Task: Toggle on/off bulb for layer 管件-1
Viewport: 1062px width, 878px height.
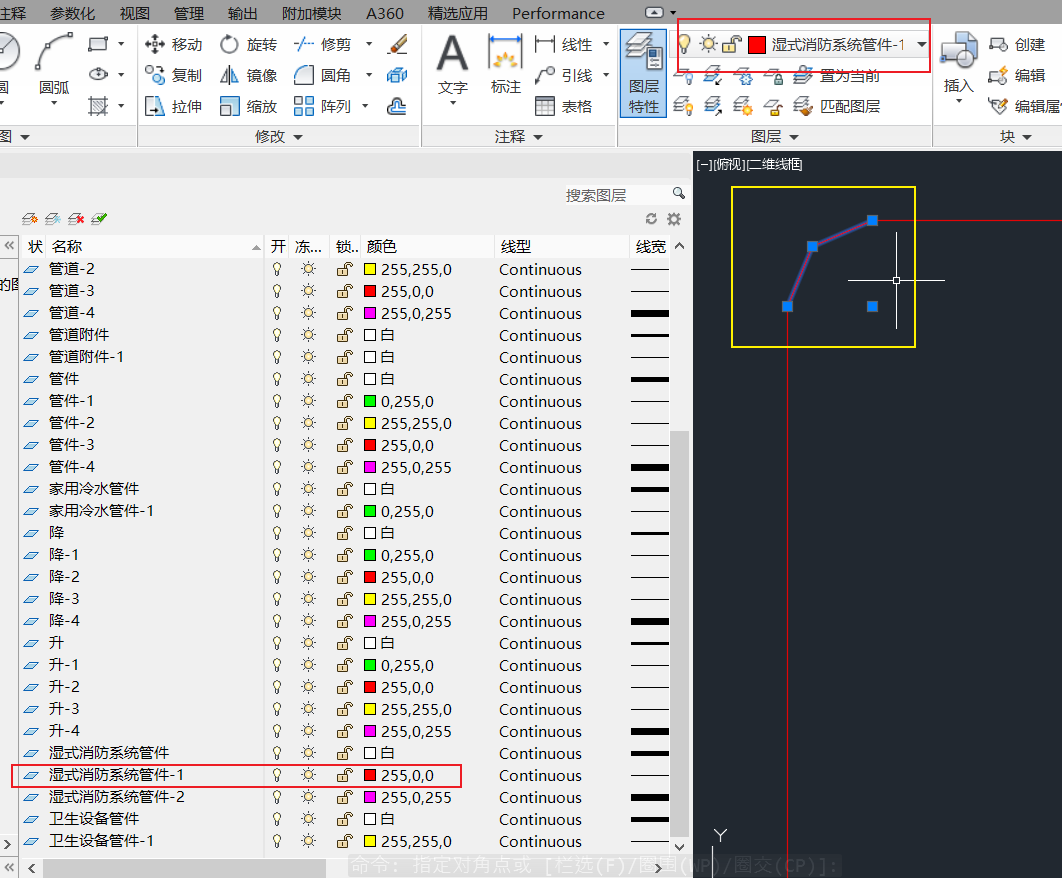Action: pos(277,401)
